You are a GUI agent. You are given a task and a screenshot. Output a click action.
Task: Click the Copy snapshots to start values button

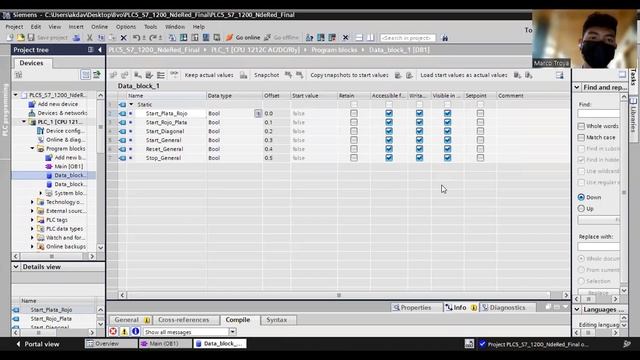pos(349,75)
